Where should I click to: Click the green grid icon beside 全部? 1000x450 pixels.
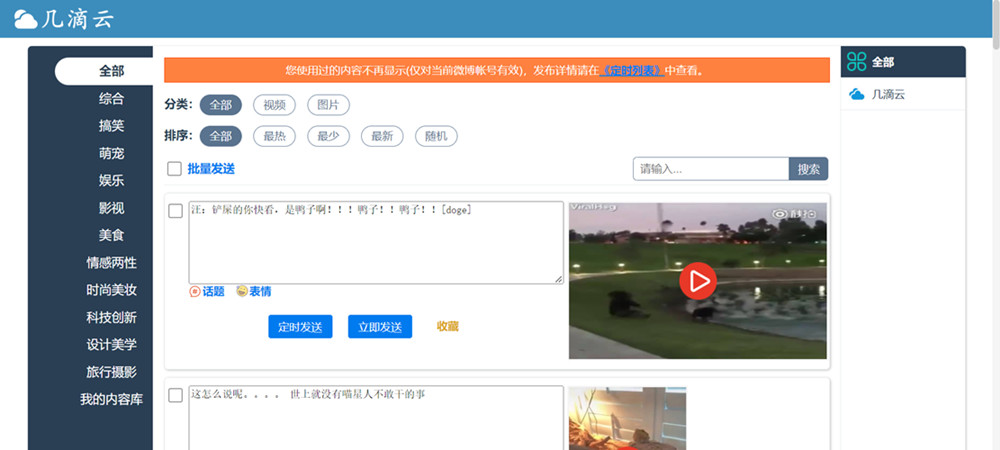(856, 62)
